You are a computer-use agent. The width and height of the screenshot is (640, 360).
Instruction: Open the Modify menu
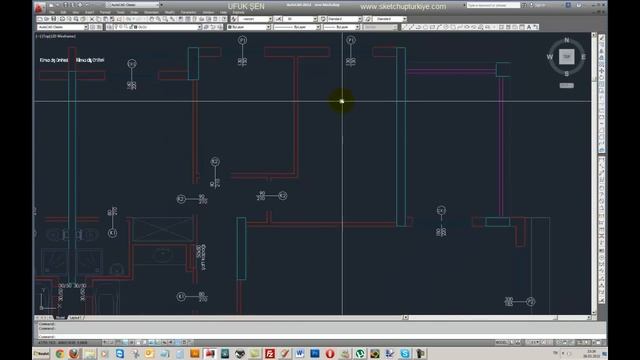pyautogui.click(x=169, y=12)
